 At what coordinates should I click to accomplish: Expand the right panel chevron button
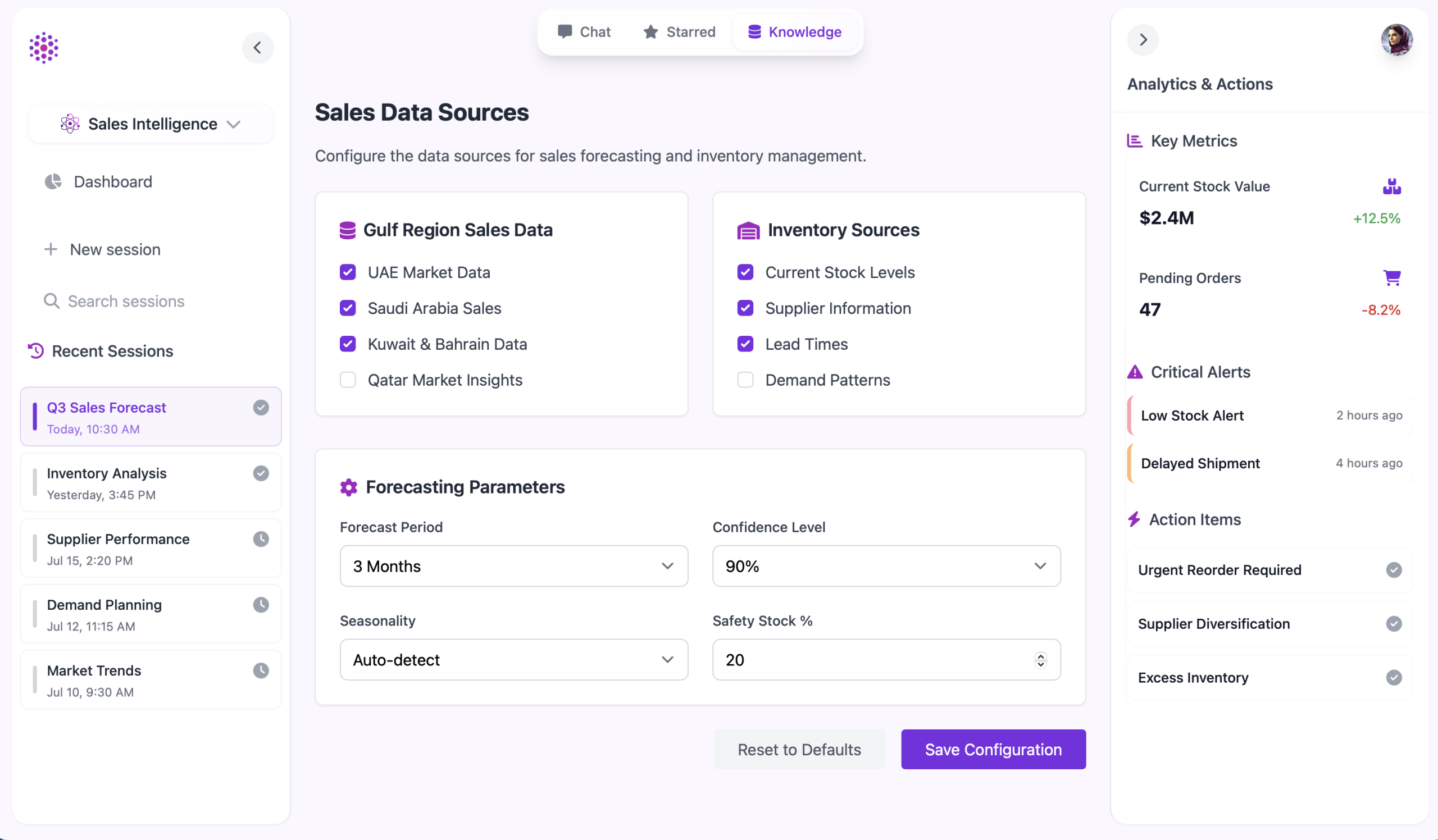tap(1143, 39)
